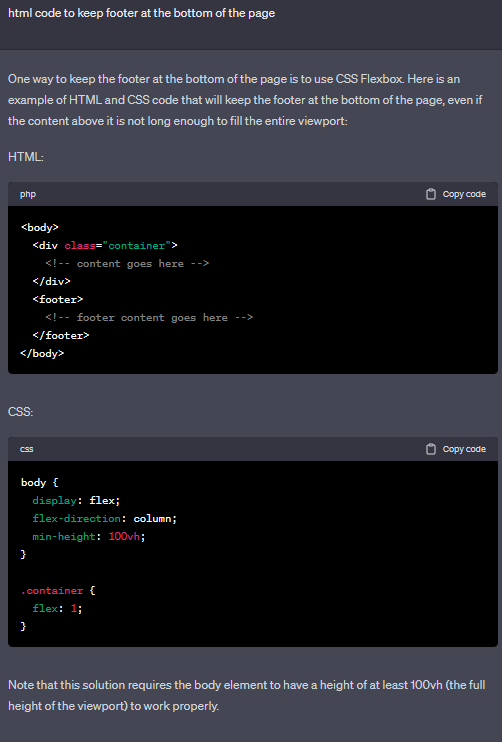Screen dimensions: 502x742
Task: Click the closing </div> tag line
Action: [x=52, y=282]
